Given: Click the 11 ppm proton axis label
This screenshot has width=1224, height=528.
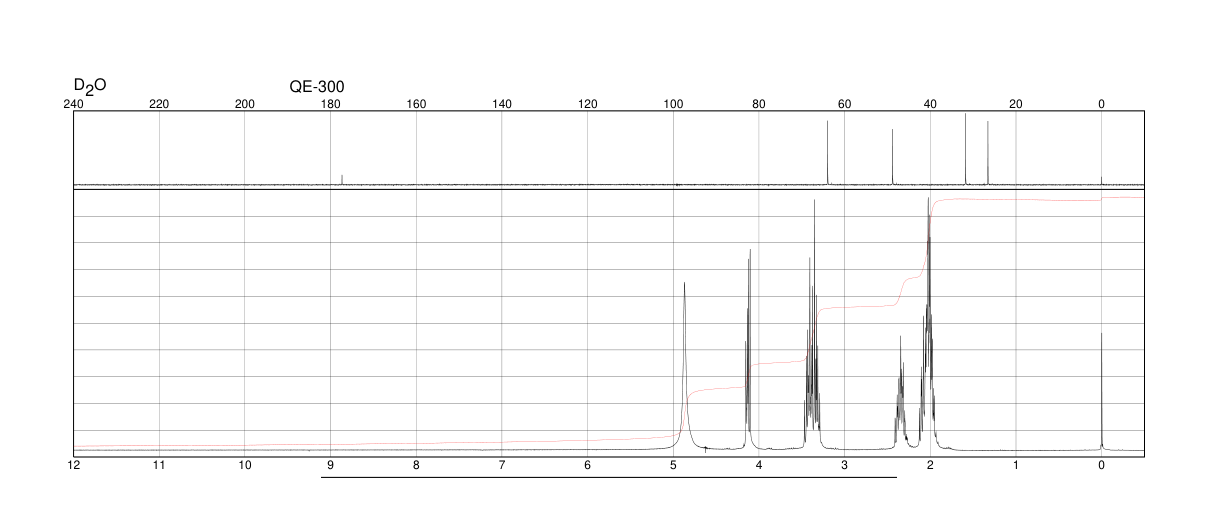Looking at the screenshot, I should point(159,466).
